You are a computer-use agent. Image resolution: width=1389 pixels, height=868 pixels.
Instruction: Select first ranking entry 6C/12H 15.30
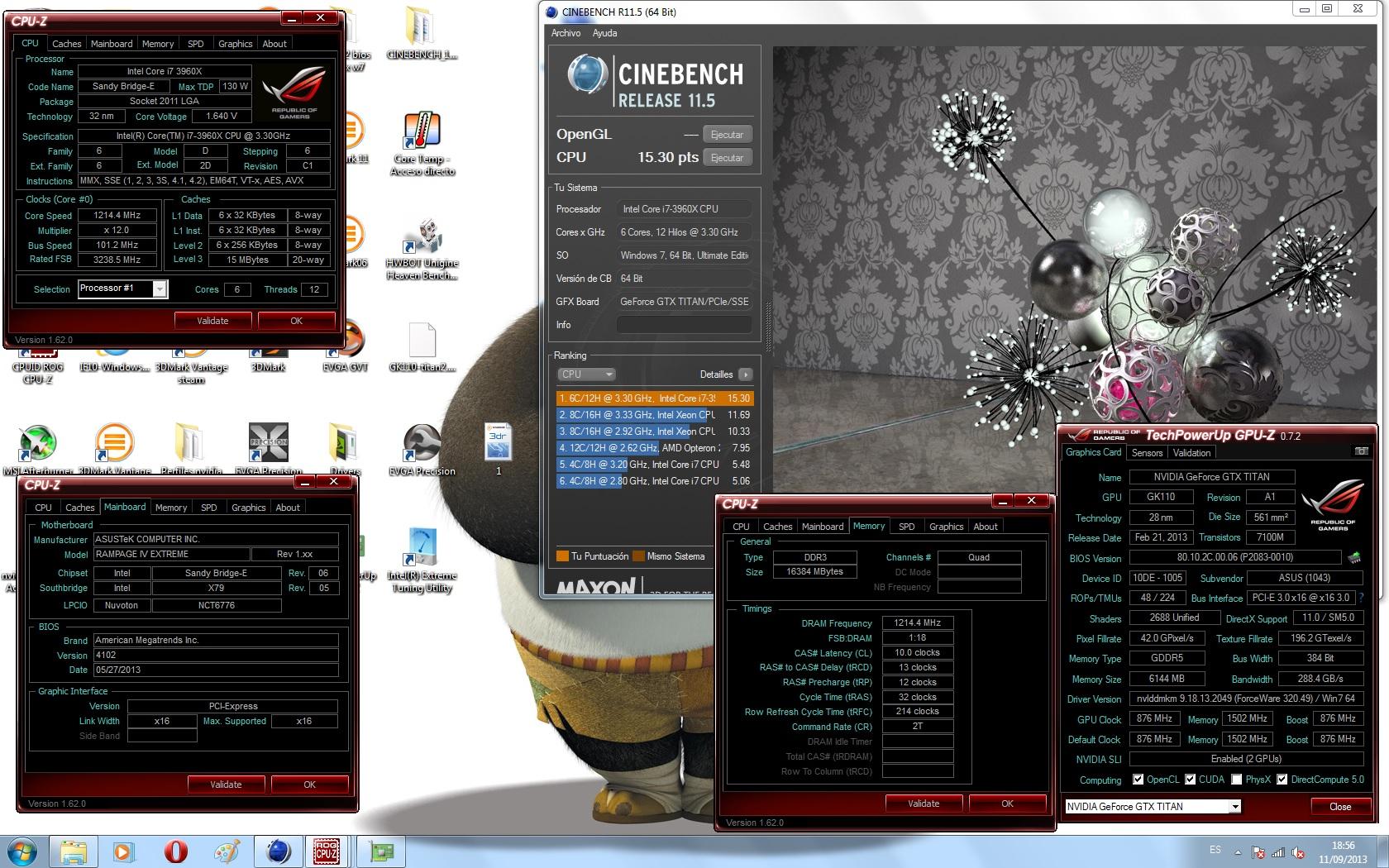click(655, 398)
